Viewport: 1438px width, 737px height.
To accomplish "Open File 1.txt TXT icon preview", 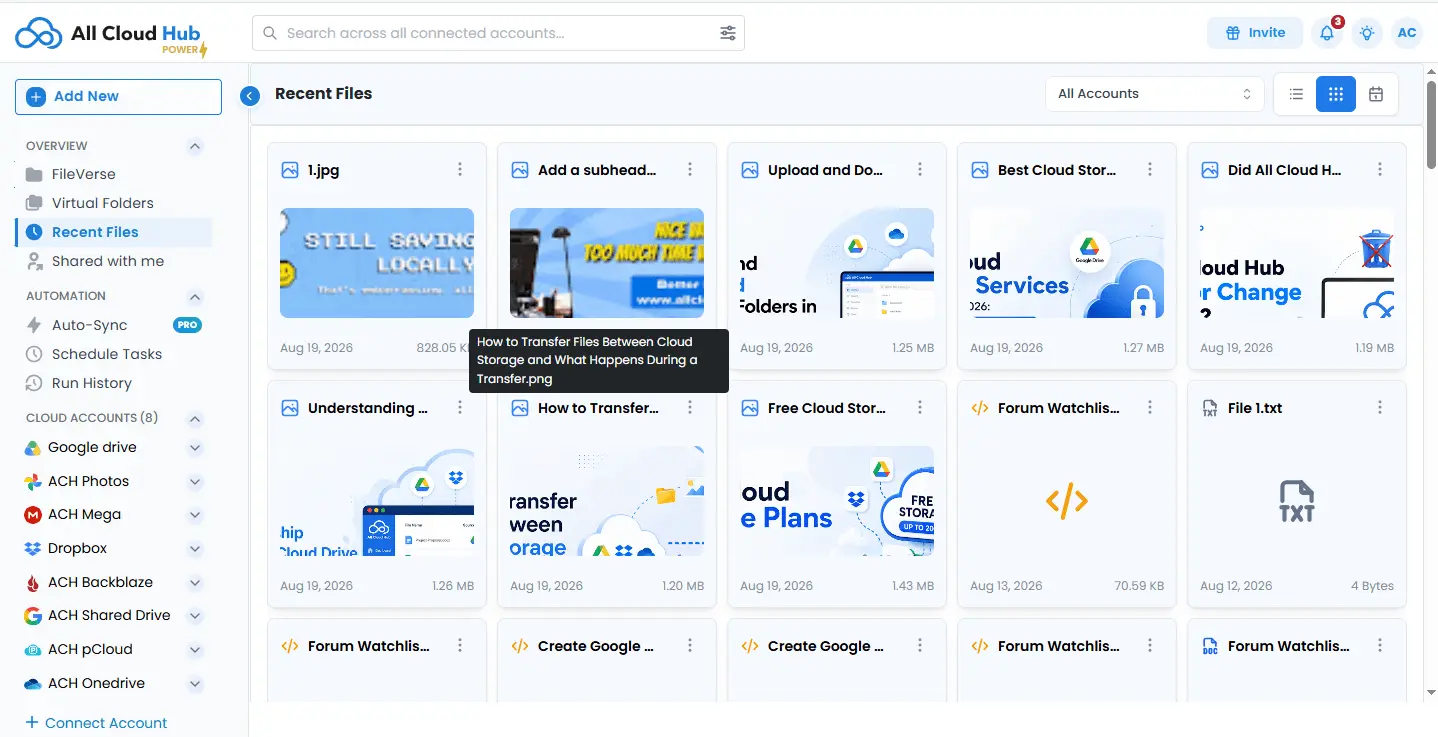I will click(x=1297, y=501).
